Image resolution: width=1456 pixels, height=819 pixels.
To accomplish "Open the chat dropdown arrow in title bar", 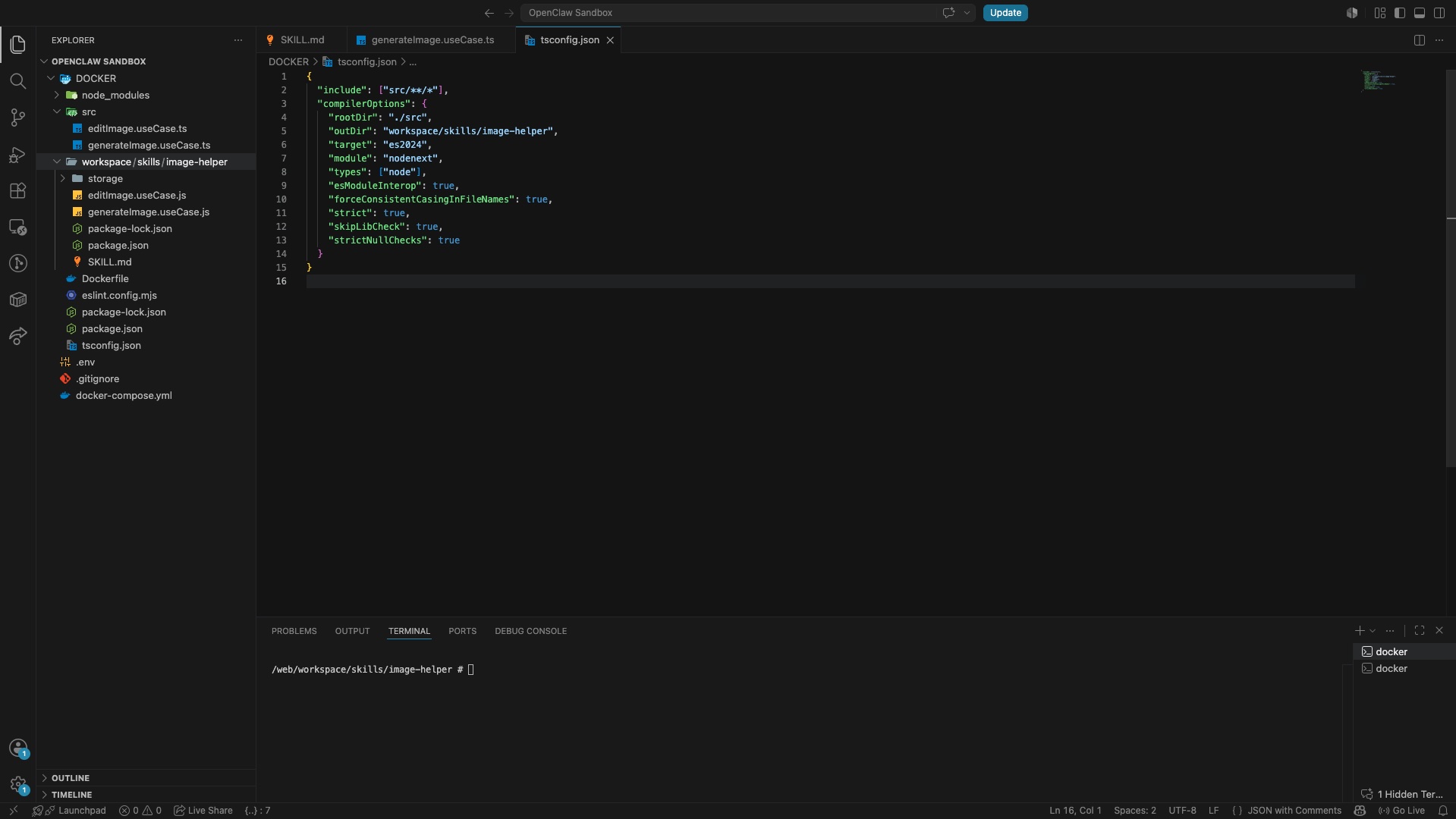I will pos(967,13).
